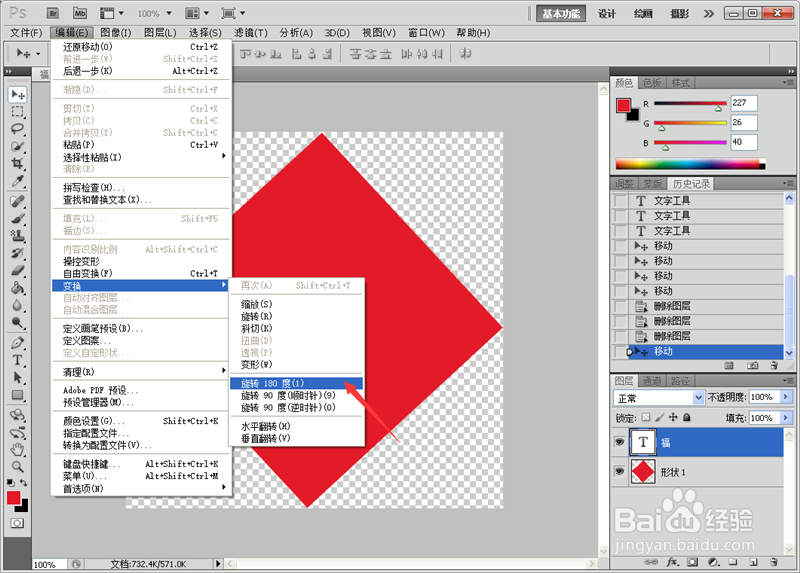800x573 pixels.
Task: Select the History Brush tool
Action: pos(18,254)
